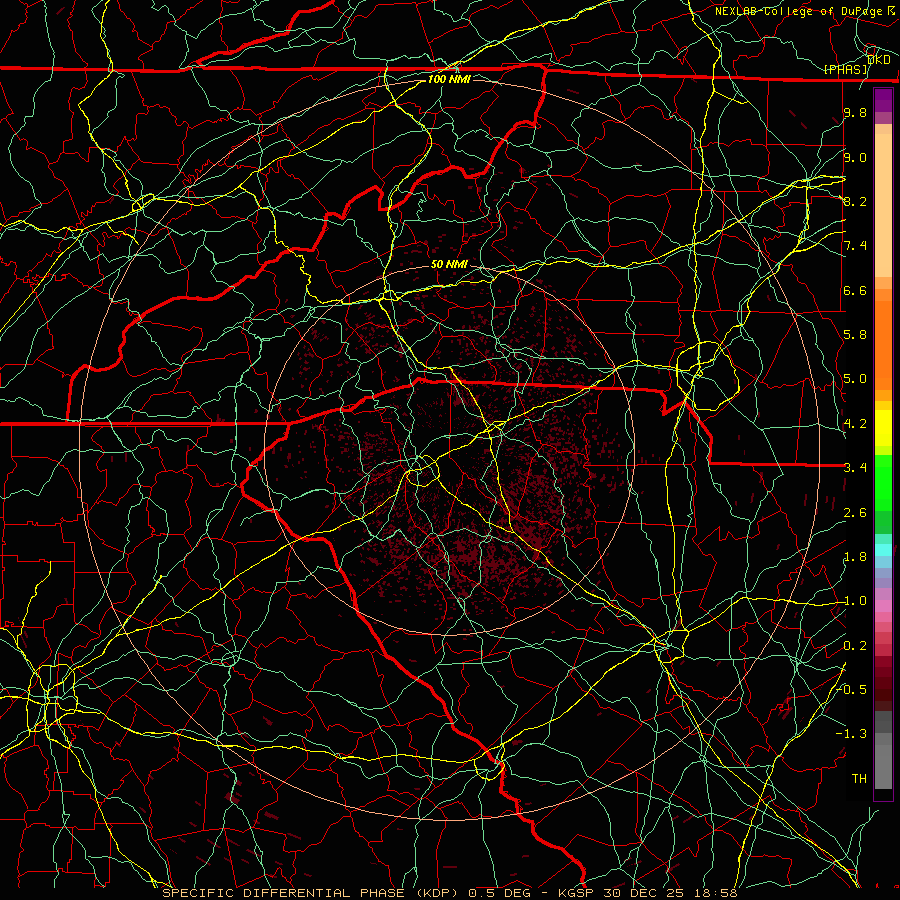Click the 5.8 scale value
This screenshot has height=900, width=900.
click(855, 334)
